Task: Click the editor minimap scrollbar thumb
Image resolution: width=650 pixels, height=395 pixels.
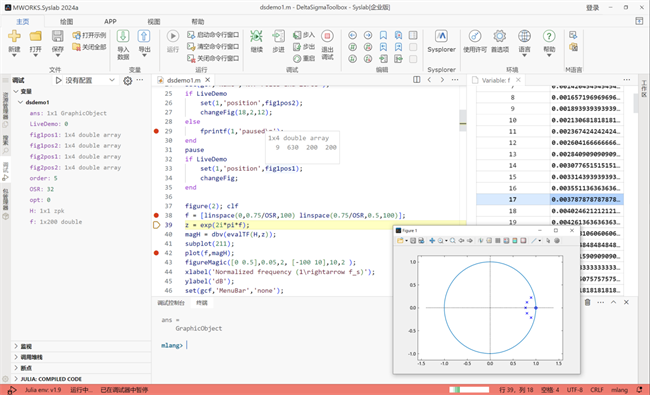Action: click(x=463, y=120)
